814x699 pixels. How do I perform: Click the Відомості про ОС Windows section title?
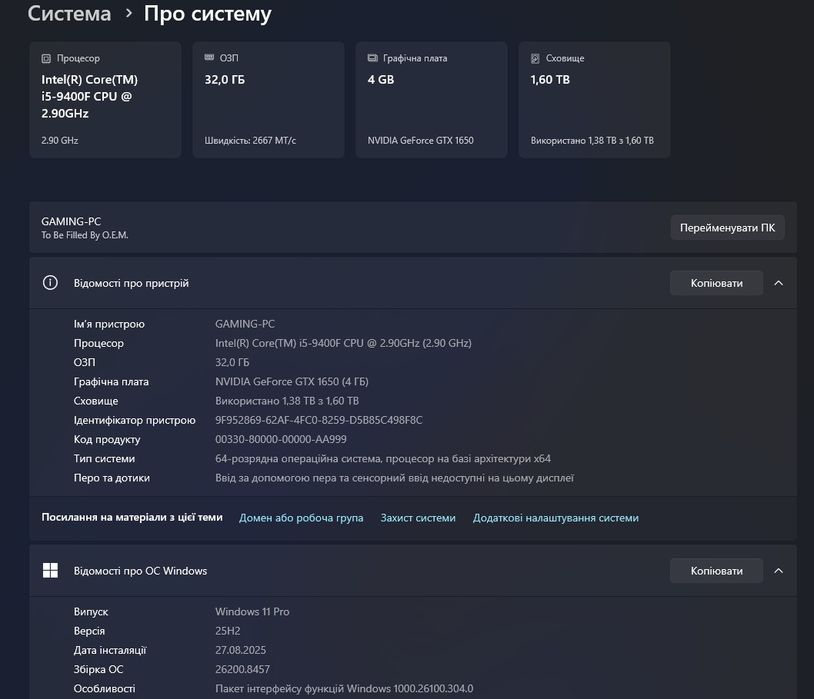click(x=140, y=571)
